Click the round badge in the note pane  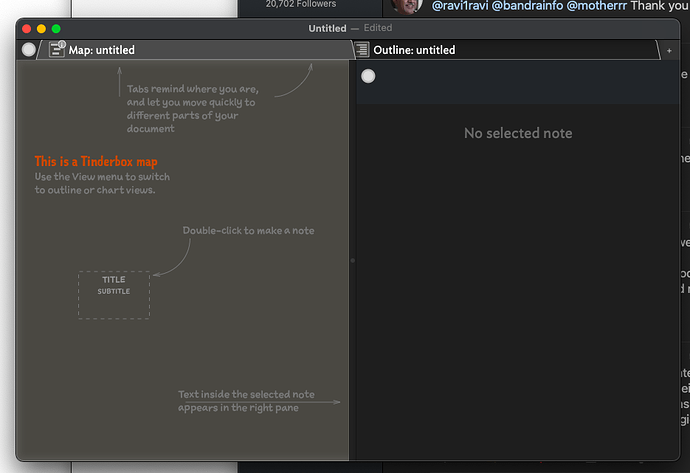368,76
